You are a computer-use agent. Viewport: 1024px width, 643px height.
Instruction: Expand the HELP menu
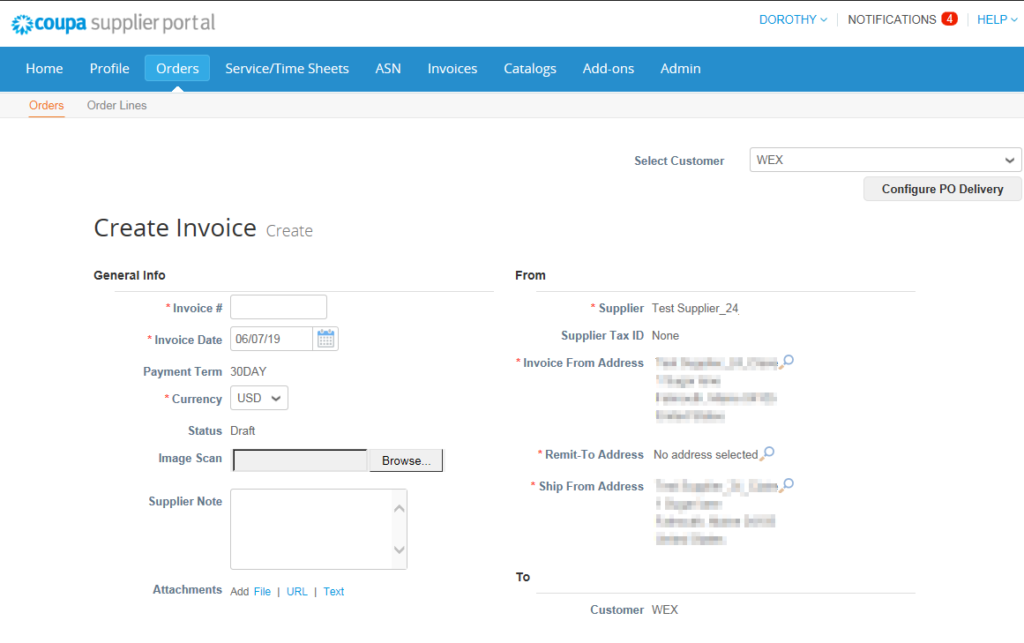point(998,19)
